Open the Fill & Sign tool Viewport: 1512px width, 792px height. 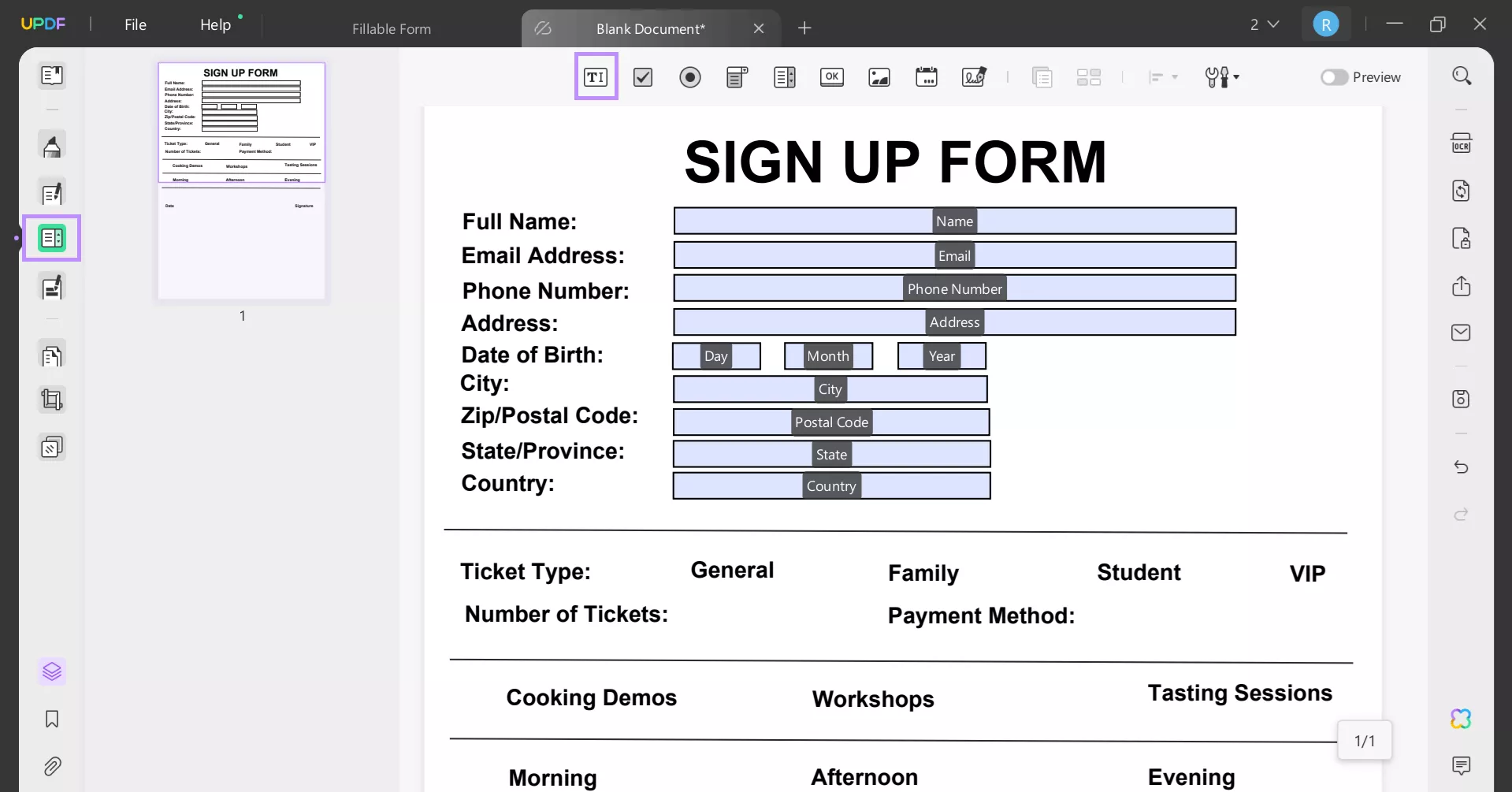[x=52, y=288]
